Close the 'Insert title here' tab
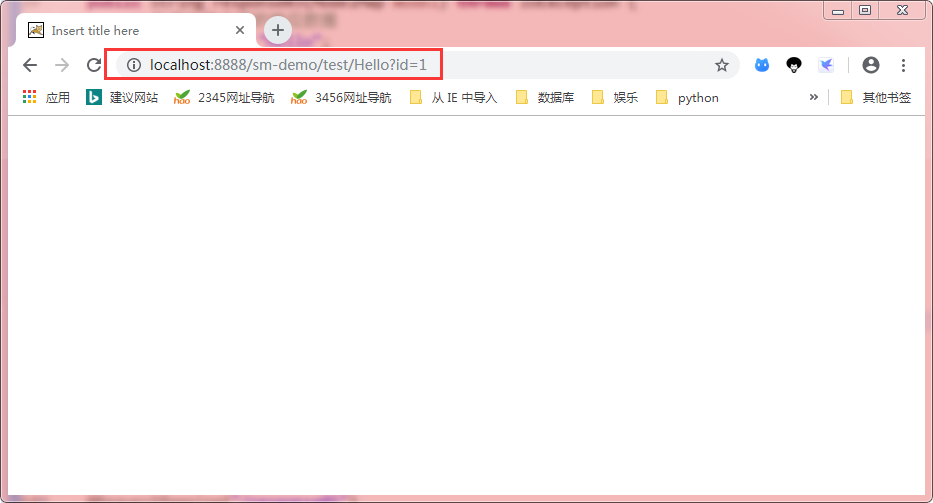Image resolution: width=933 pixels, height=503 pixels. point(240,30)
